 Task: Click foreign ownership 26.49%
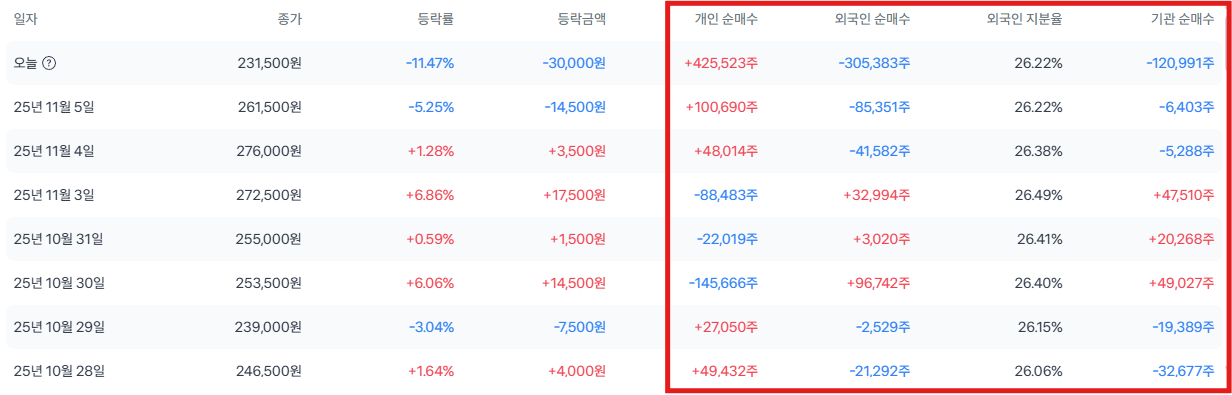click(x=1038, y=195)
